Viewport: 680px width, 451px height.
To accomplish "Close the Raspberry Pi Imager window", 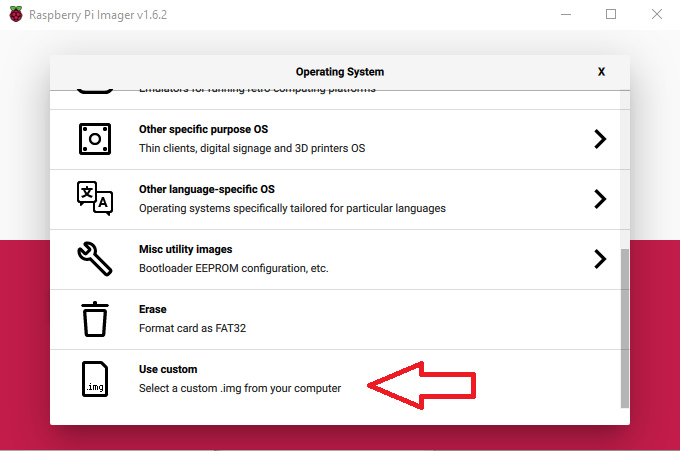I will coord(657,14).
